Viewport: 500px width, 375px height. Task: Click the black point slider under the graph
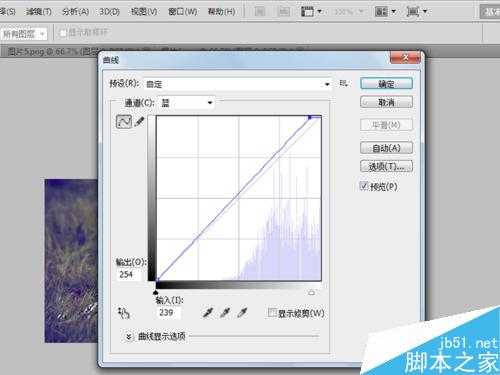point(156,292)
